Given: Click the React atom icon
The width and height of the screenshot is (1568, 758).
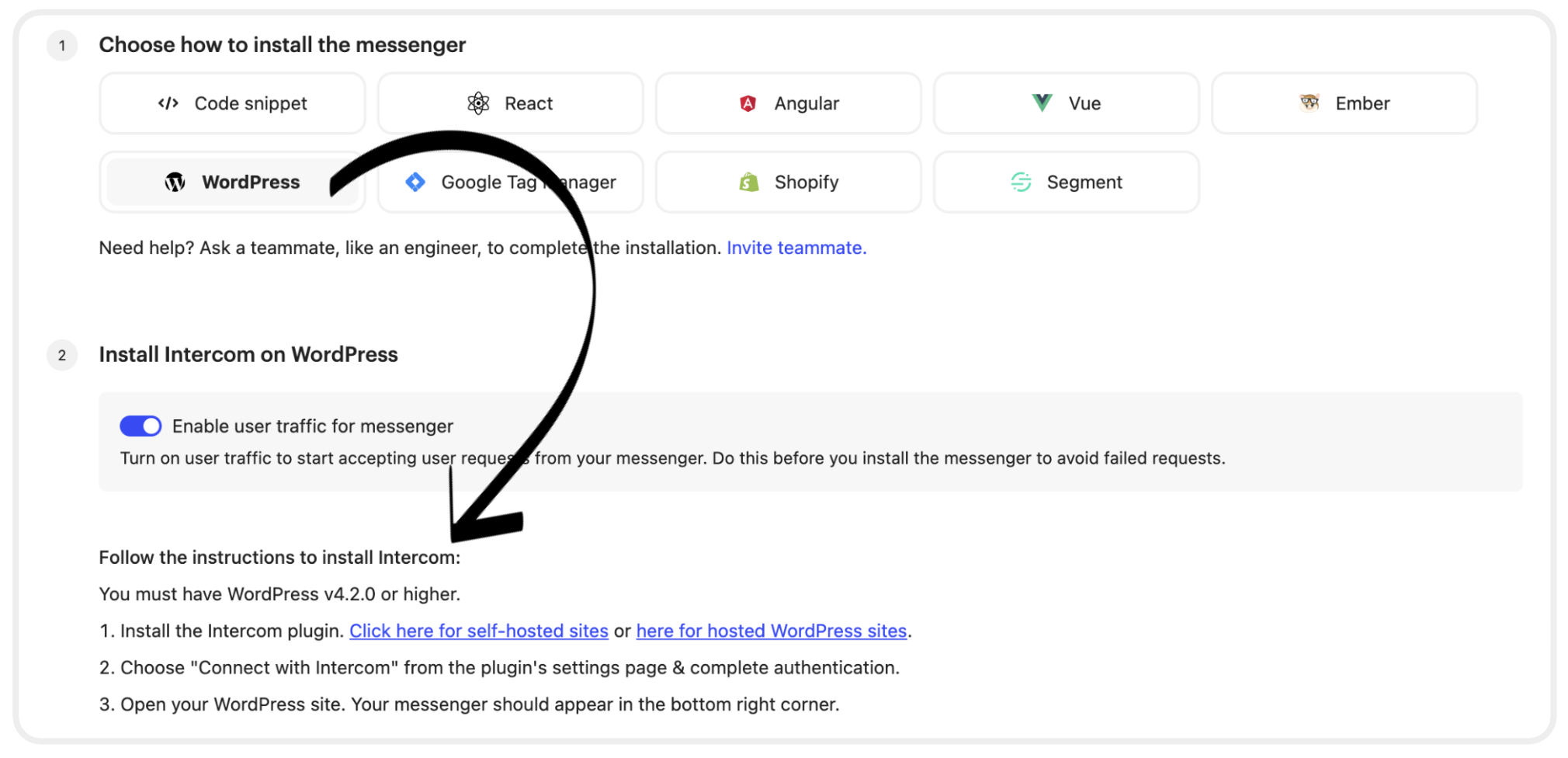Looking at the screenshot, I should (478, 103).
